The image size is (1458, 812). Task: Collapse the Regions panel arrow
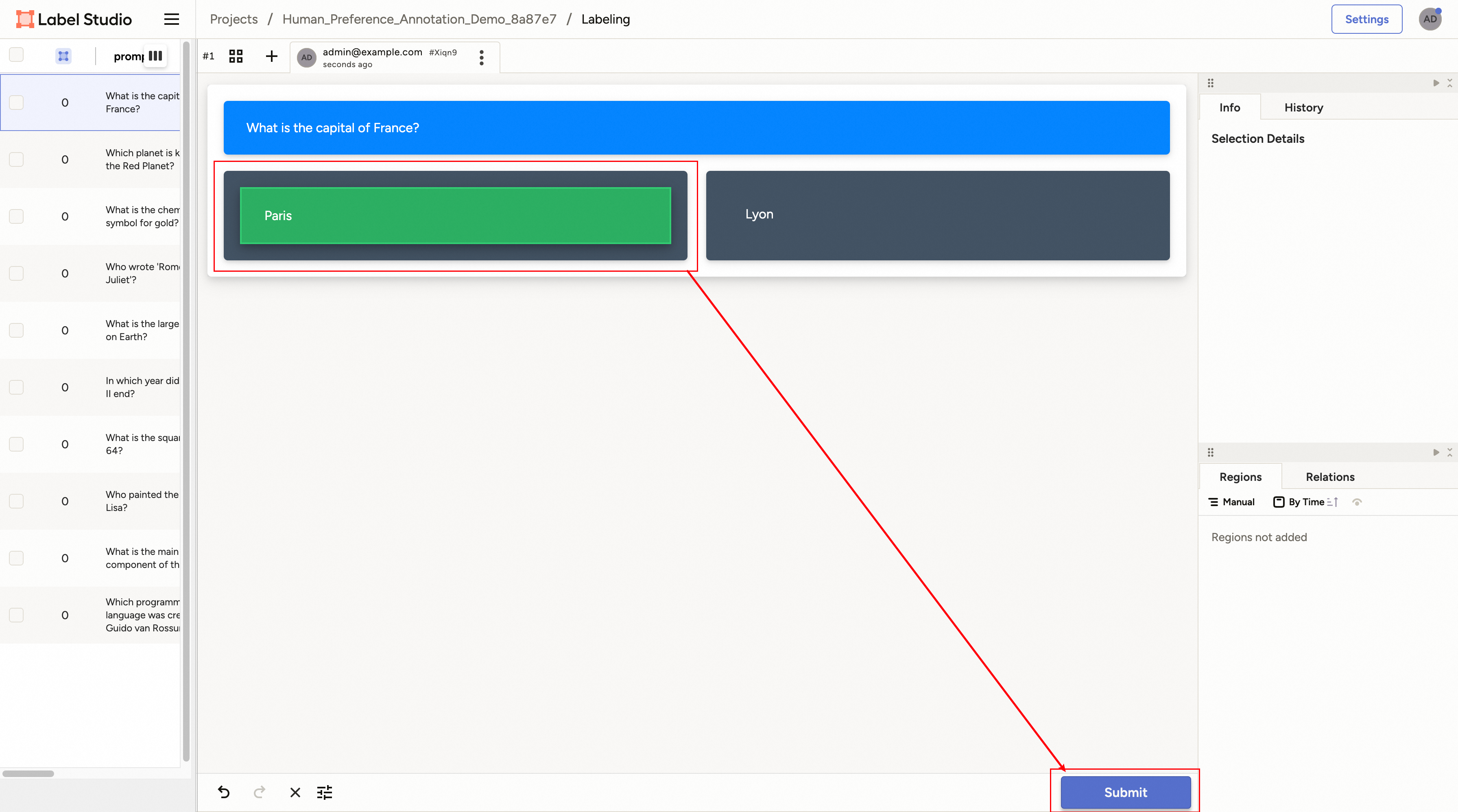[1436, 453]
